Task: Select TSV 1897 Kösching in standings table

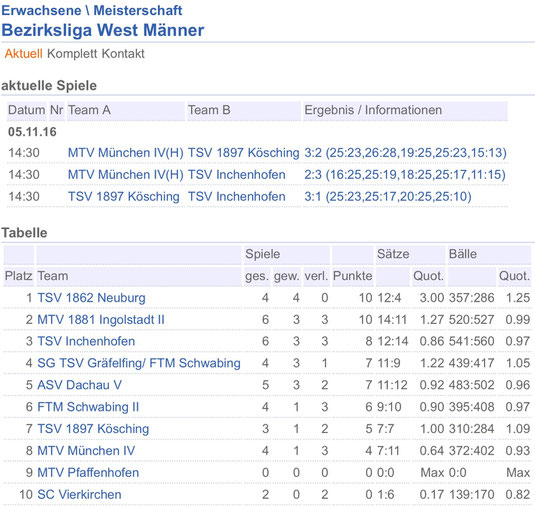Action: [x=93, y=429]
